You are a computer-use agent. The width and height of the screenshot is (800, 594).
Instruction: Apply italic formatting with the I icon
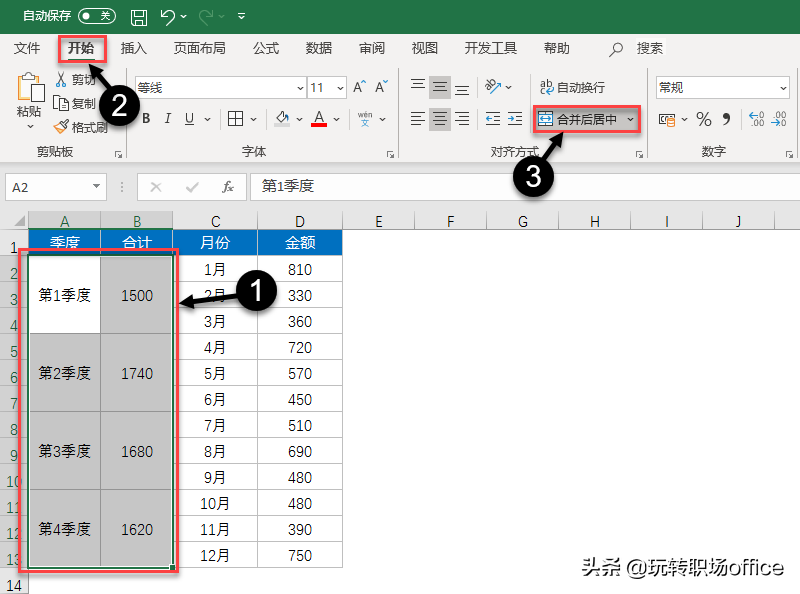tap(167, 119)
